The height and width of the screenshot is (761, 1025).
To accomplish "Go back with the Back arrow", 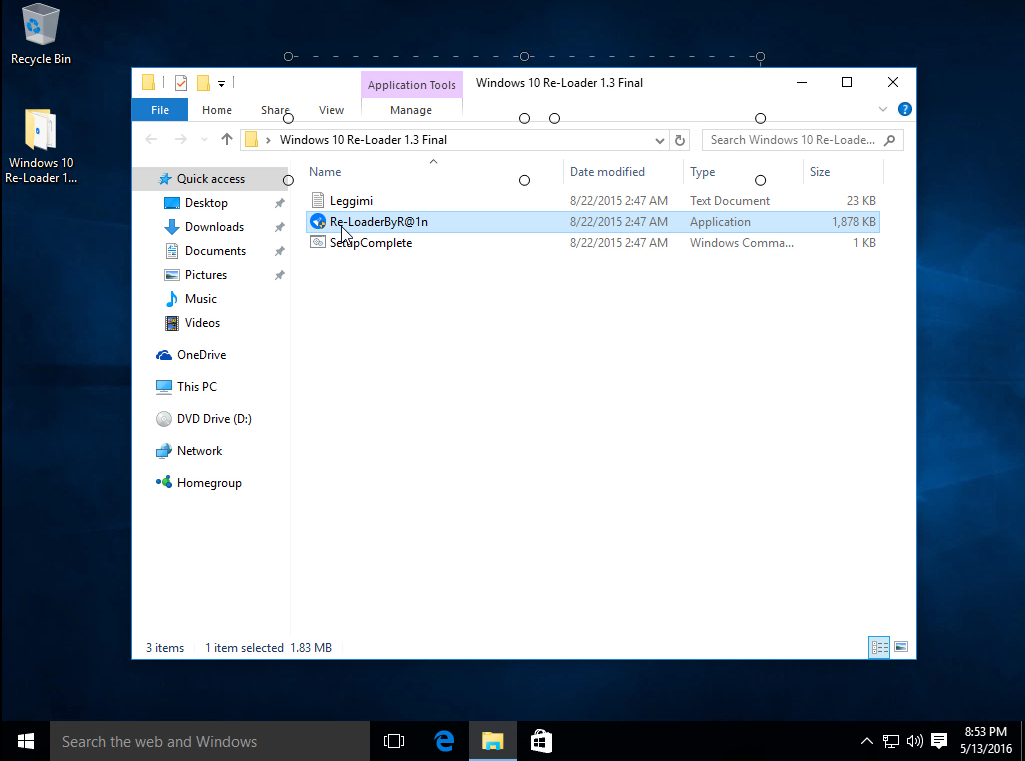I will (151, 139).
